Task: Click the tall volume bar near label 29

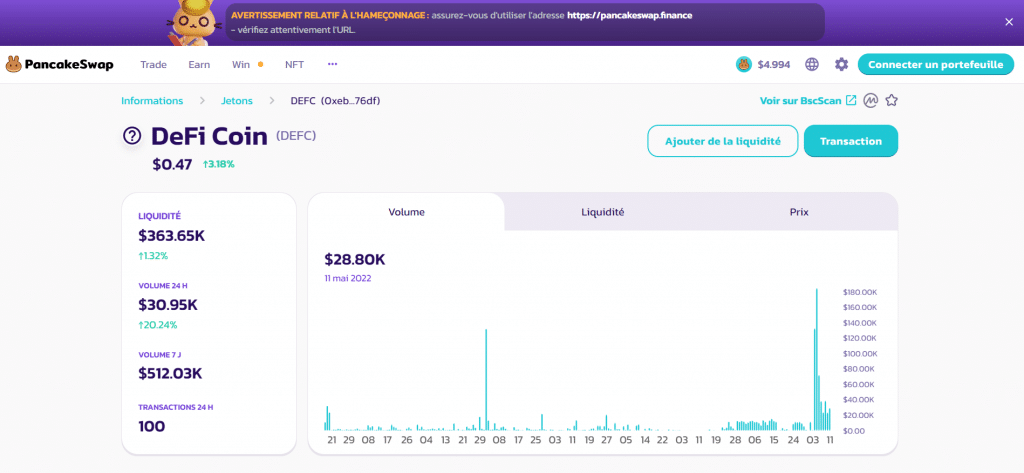Action: (x=487, y=380)
